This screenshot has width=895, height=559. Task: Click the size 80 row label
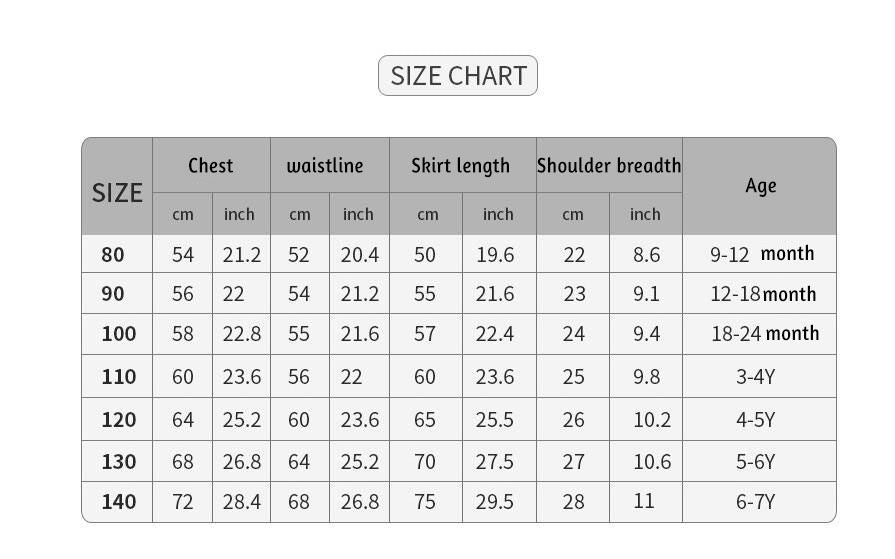pos(113,255)
